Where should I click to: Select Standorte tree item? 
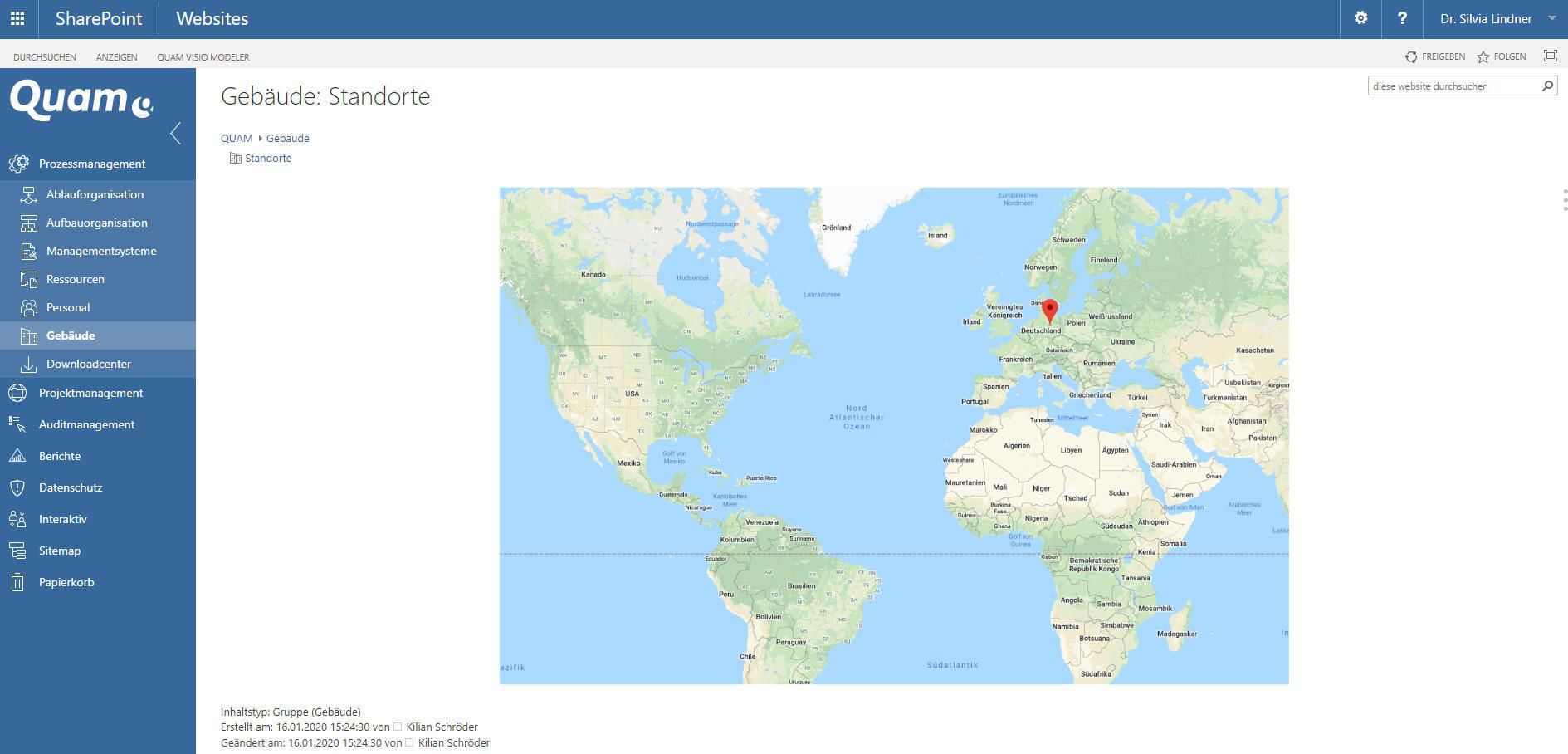pyautogui.click(x=268, y=158)
